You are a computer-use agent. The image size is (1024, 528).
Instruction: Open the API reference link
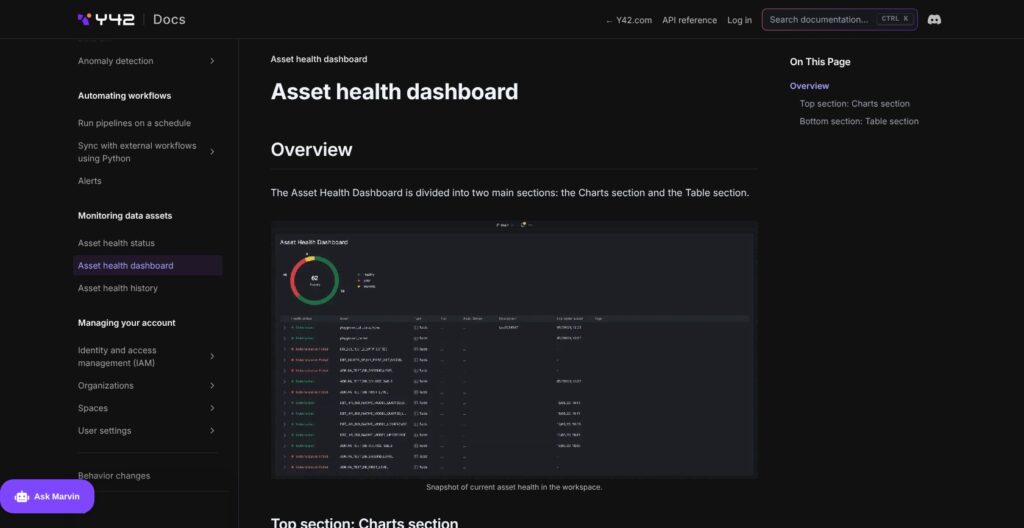click(689, 20)
